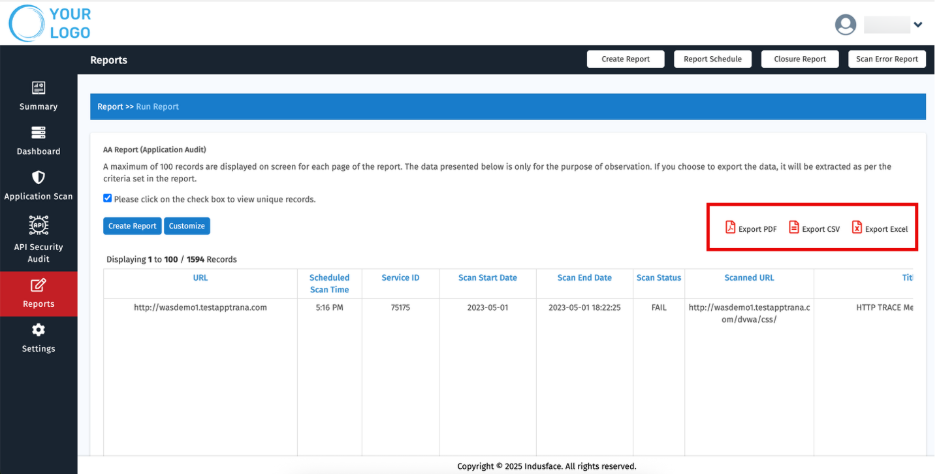Click the YOUR LOGO image

(50, 23)
